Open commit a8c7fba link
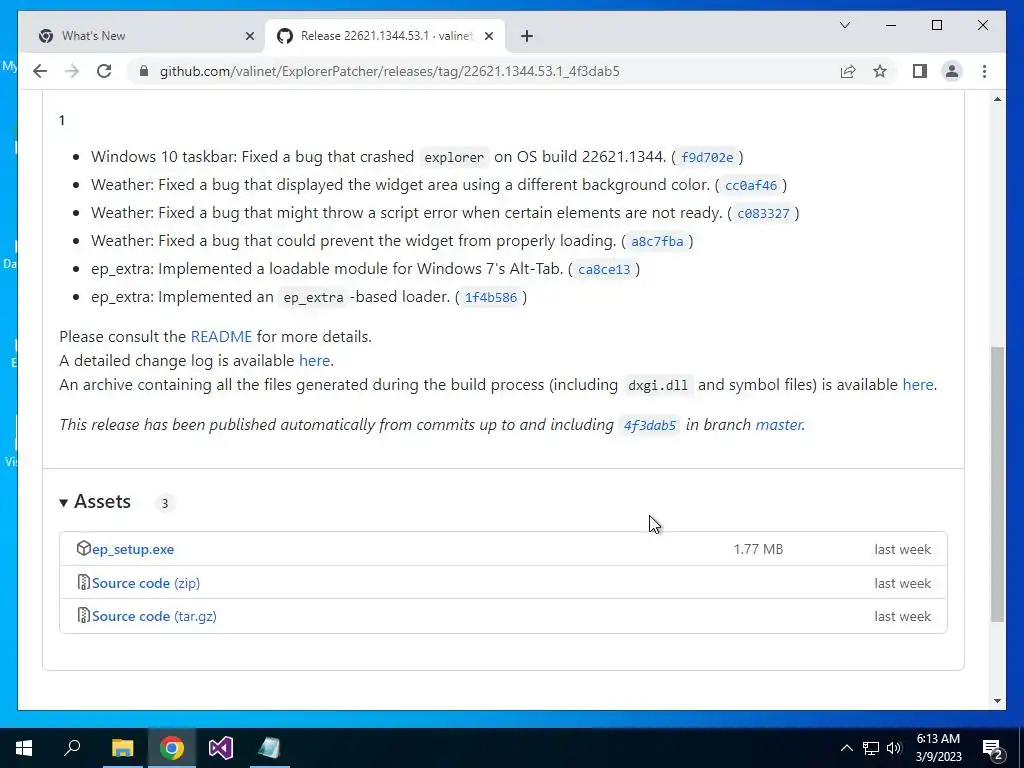 pyautogui.click(x=657, y=242)
